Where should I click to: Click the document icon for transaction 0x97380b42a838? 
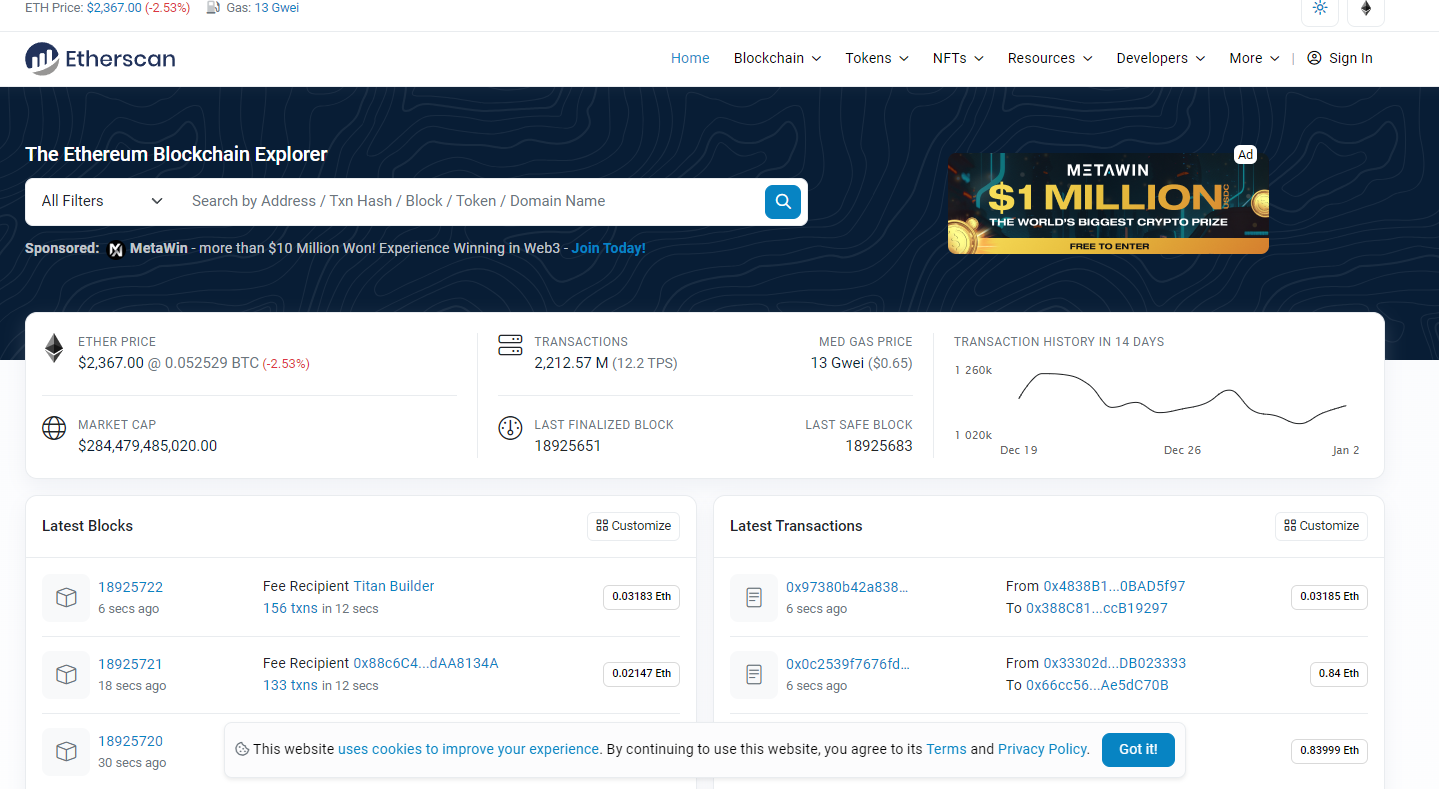point(754,597)
